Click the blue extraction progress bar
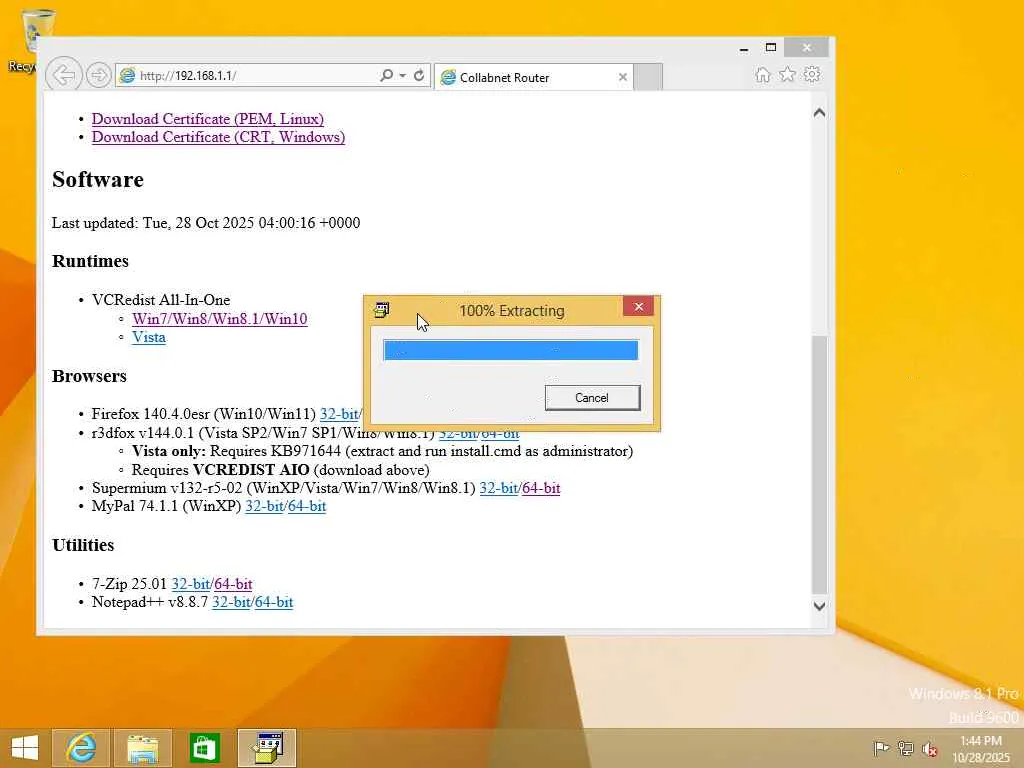This screenshot has width=1024, height=768. pyautogui.click(x=511, y=350)
